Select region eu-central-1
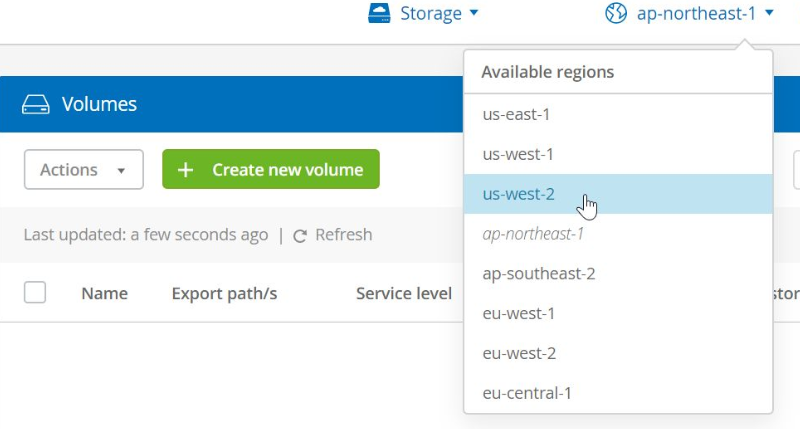This screenshot has width=800, height=429. point(618,393)
